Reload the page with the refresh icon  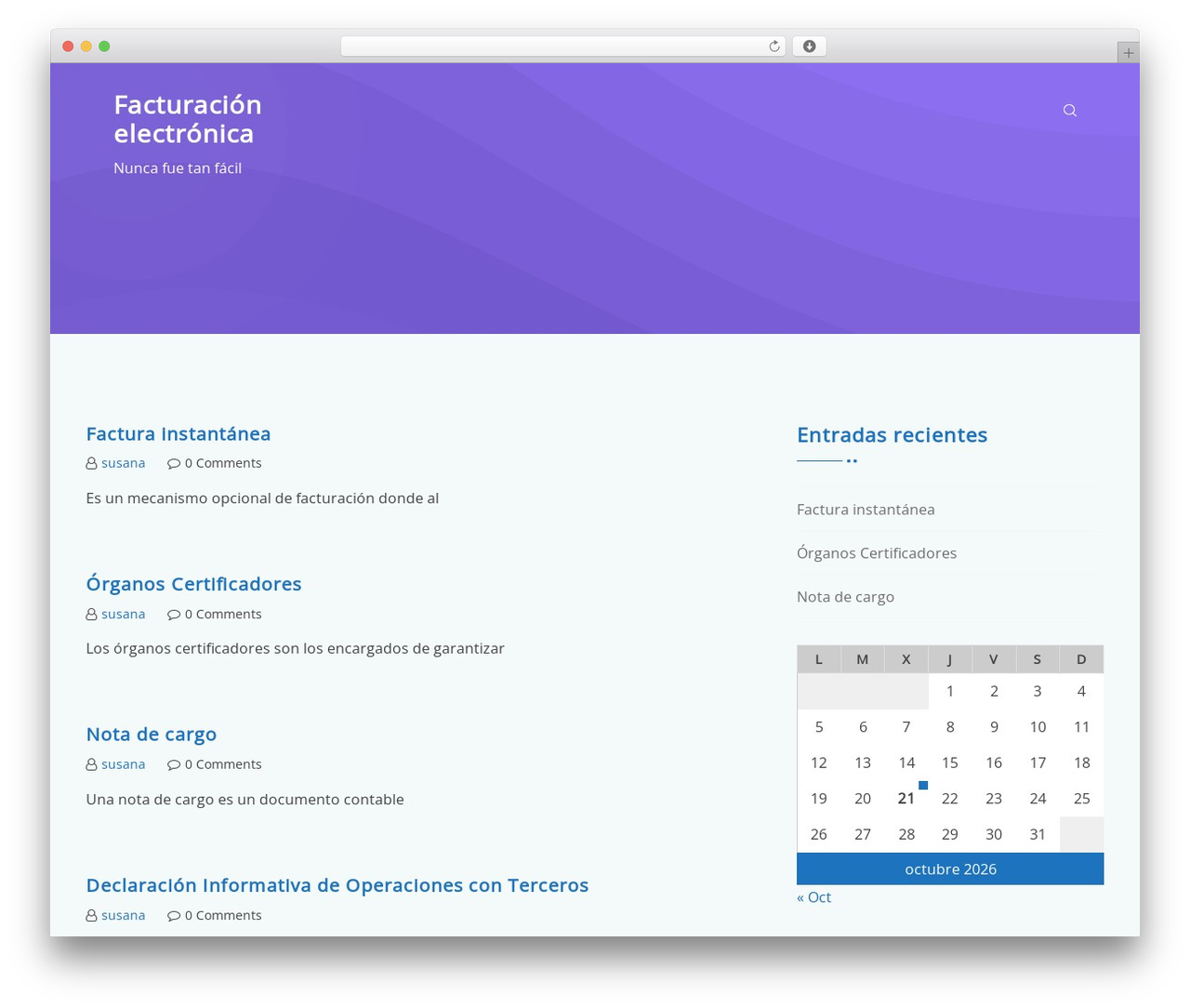pyautogui.click(x=774, y=46)
